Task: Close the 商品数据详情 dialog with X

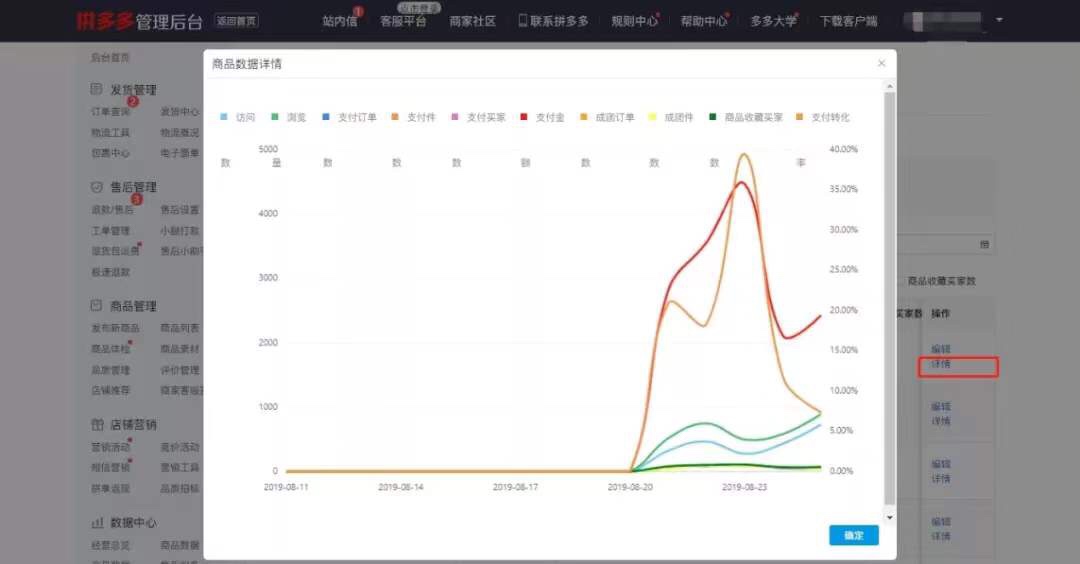Action: point(882,63)
